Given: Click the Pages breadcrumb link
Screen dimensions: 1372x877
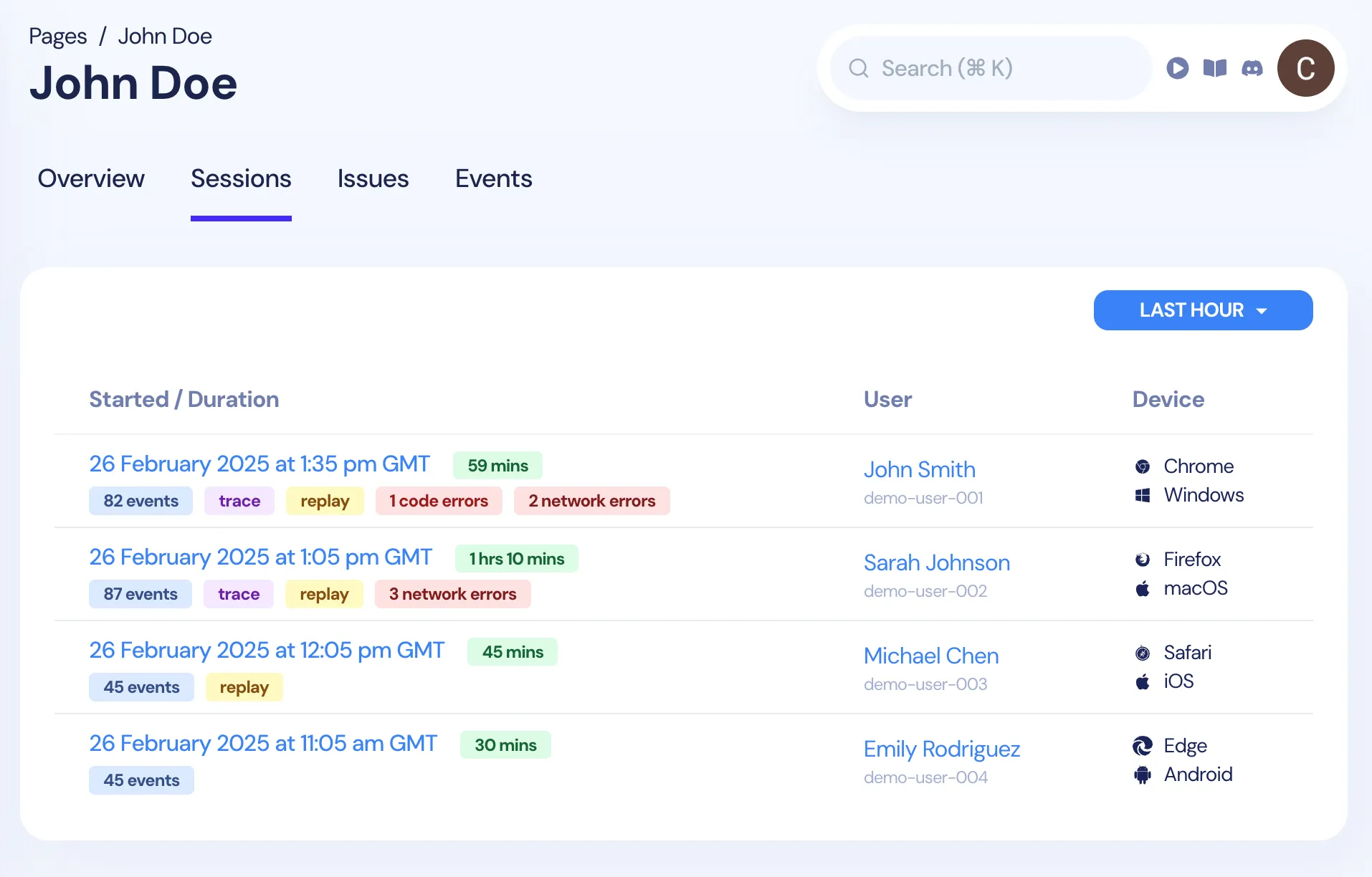Looking at the screenshot, I should click(57, 35).
